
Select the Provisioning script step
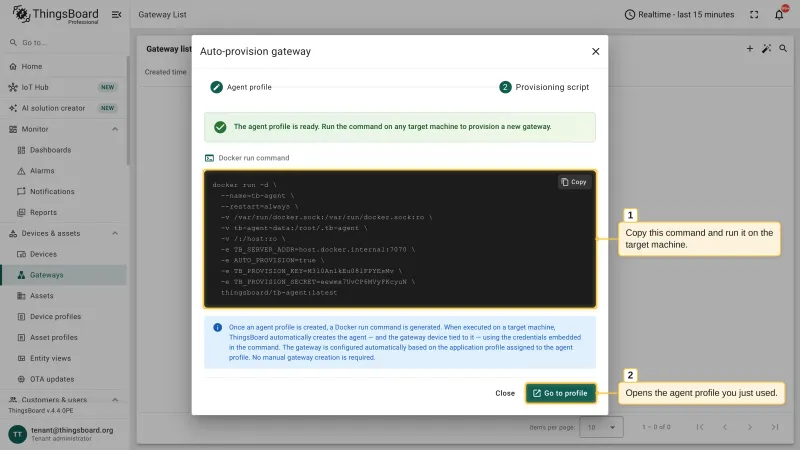tap(544, 87)
